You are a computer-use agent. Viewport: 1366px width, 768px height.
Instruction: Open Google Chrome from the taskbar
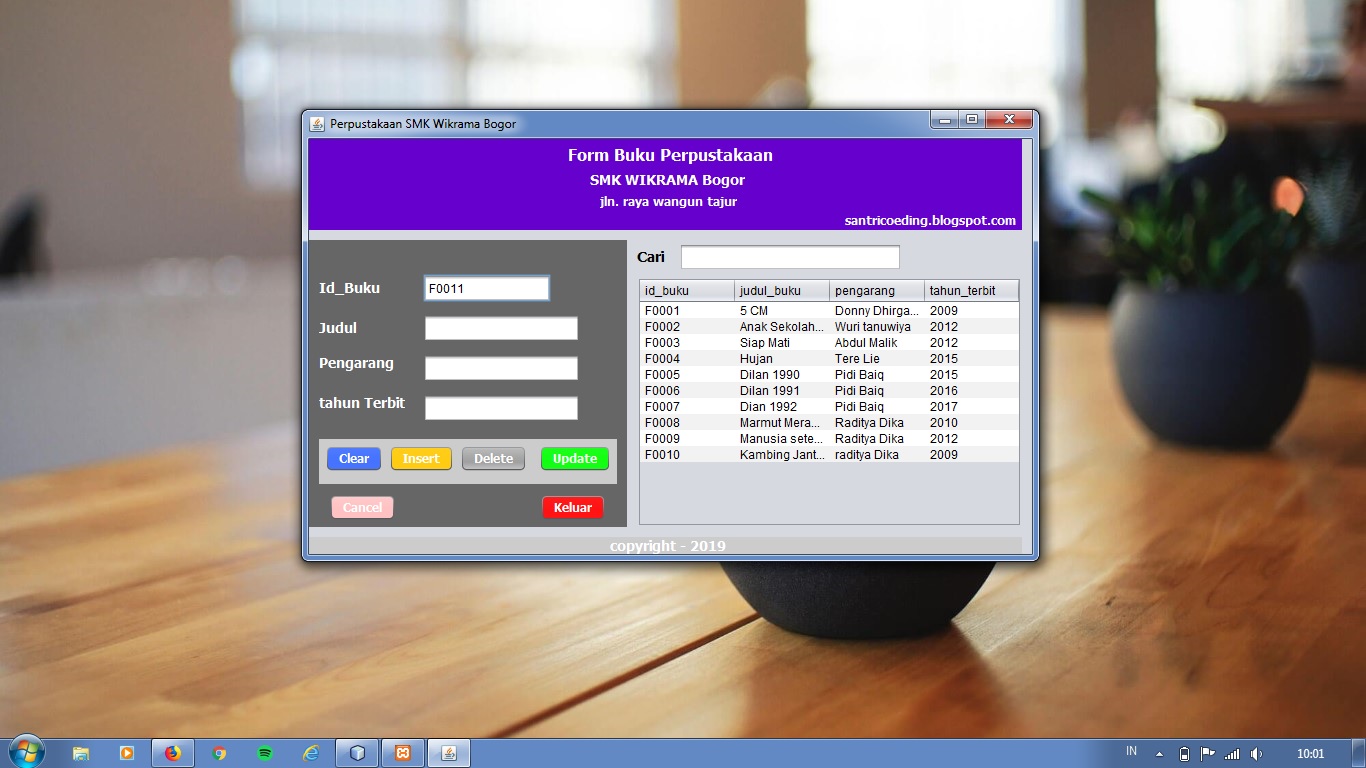(218, 752)
